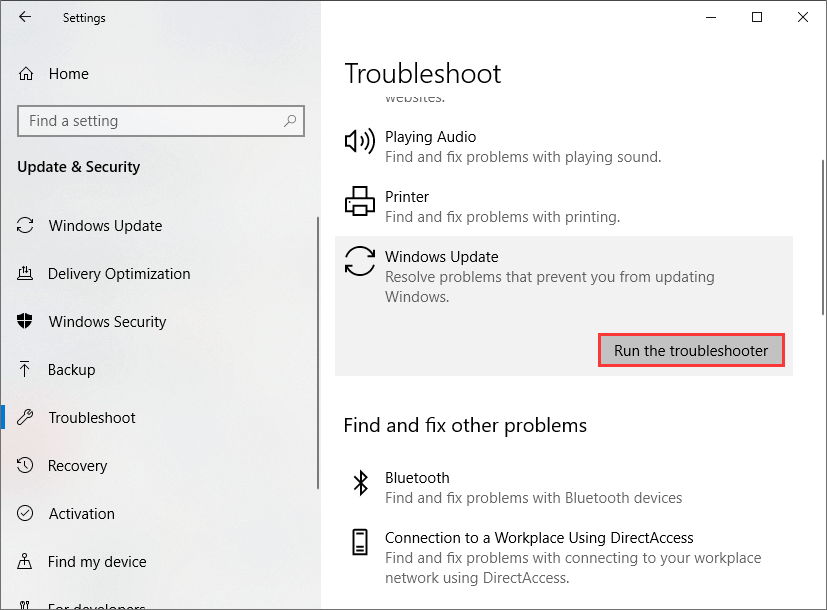
Task: Click the search magnifier icon
Action: [x=290, y=121]
